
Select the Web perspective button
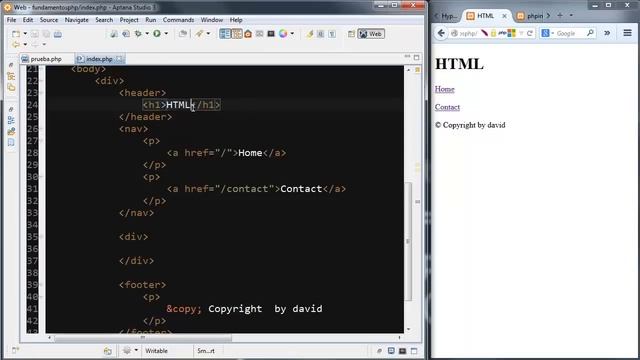point(371,34)
